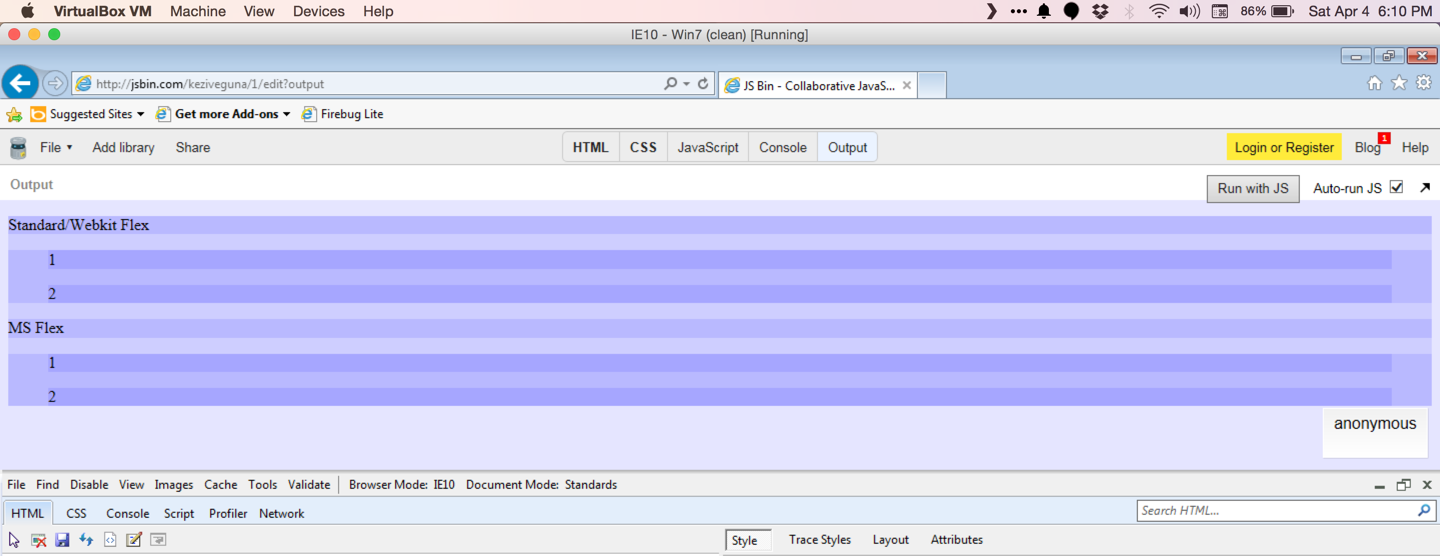Viewport: 1440px width, 556px height.
Task: Click the blue Save floppy icon
Action: click(x=62, y=540)
